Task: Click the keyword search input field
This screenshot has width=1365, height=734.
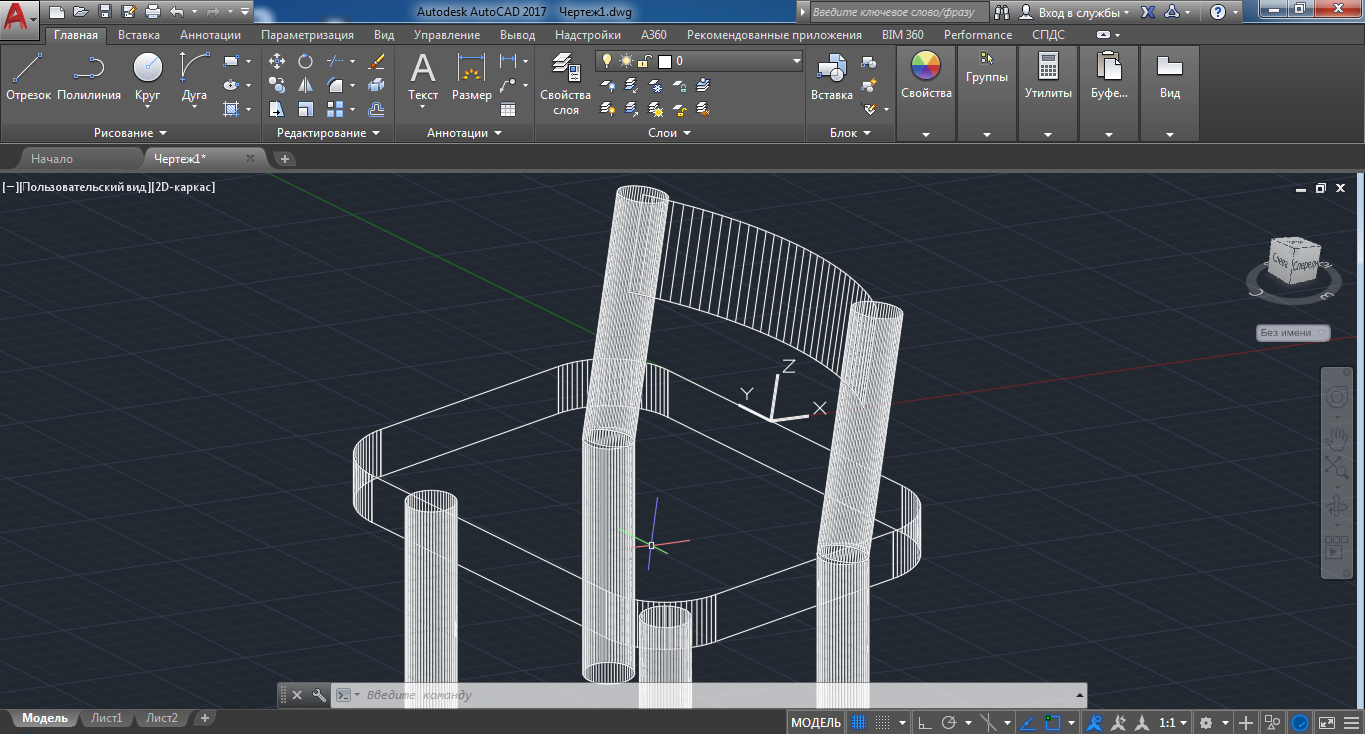Action: click(897, 12)
